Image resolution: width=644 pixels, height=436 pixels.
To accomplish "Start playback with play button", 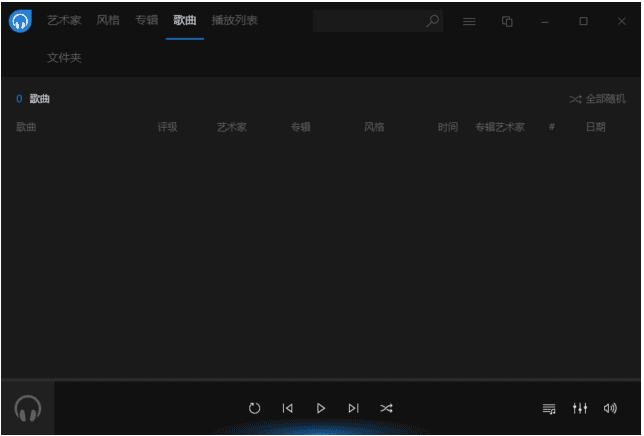I will (321, 408).
